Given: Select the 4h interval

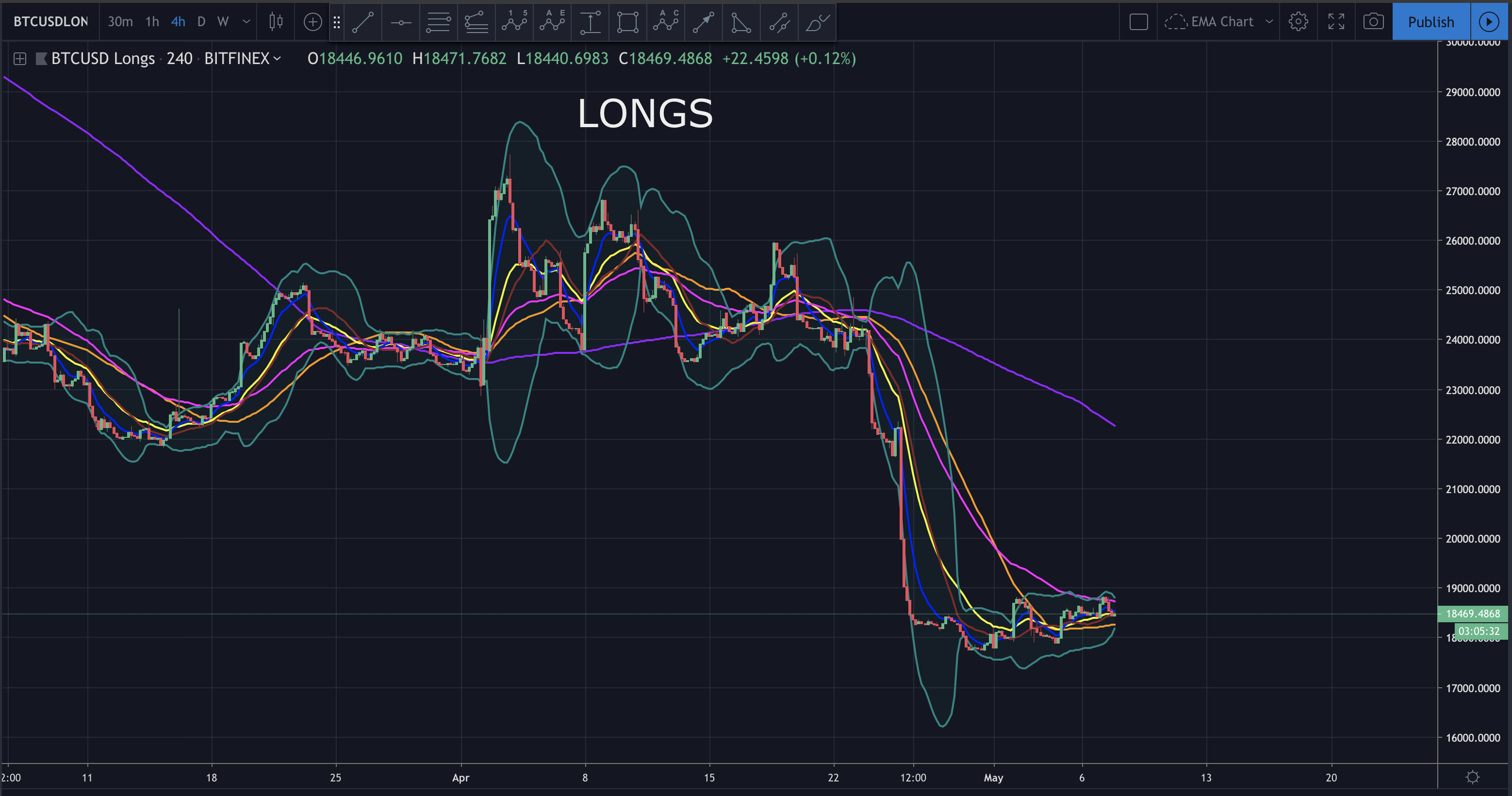Looking at the screenshot, I should point(179,22).
